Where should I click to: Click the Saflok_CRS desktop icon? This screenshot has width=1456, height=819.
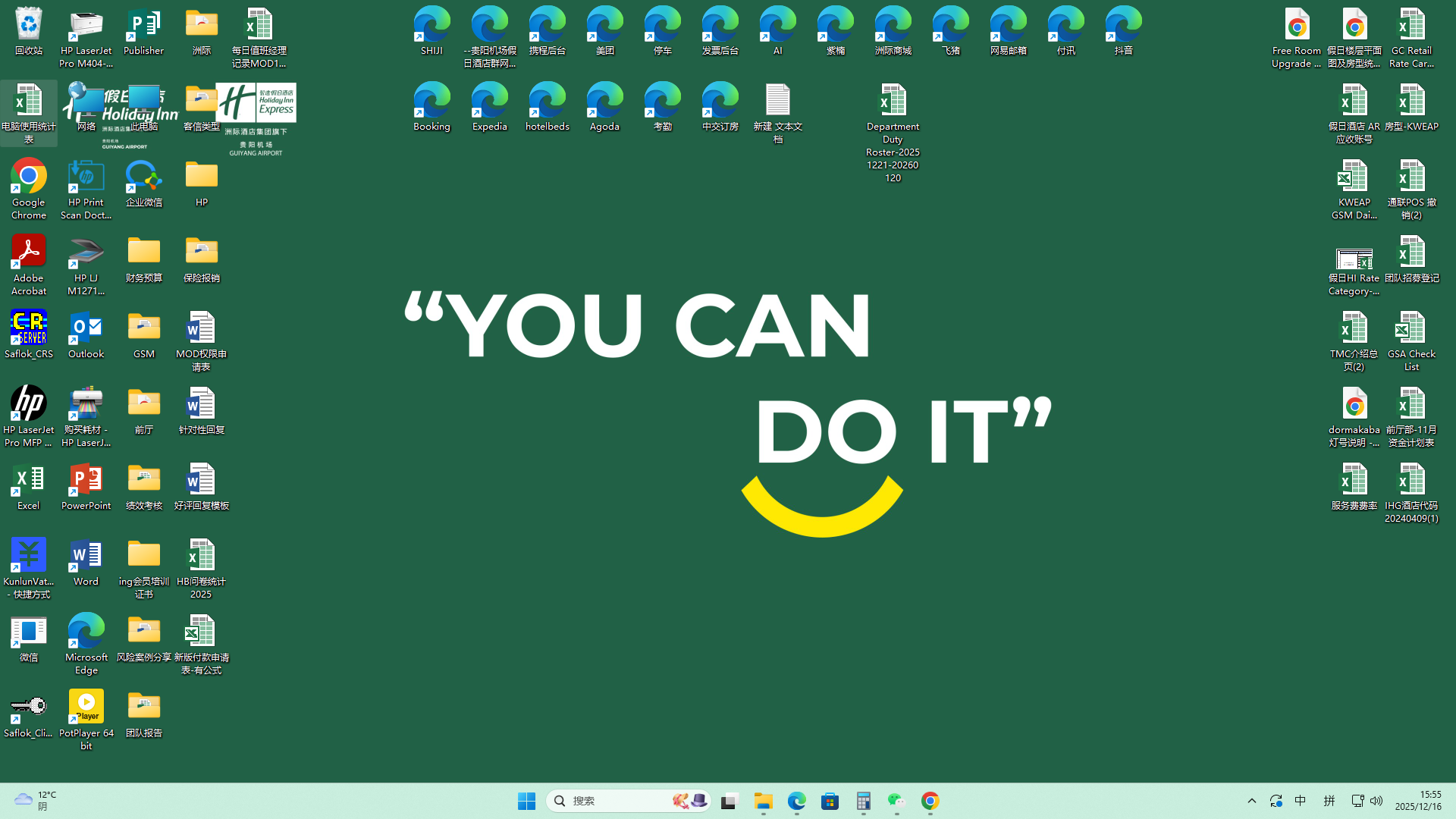pos(28,334)
